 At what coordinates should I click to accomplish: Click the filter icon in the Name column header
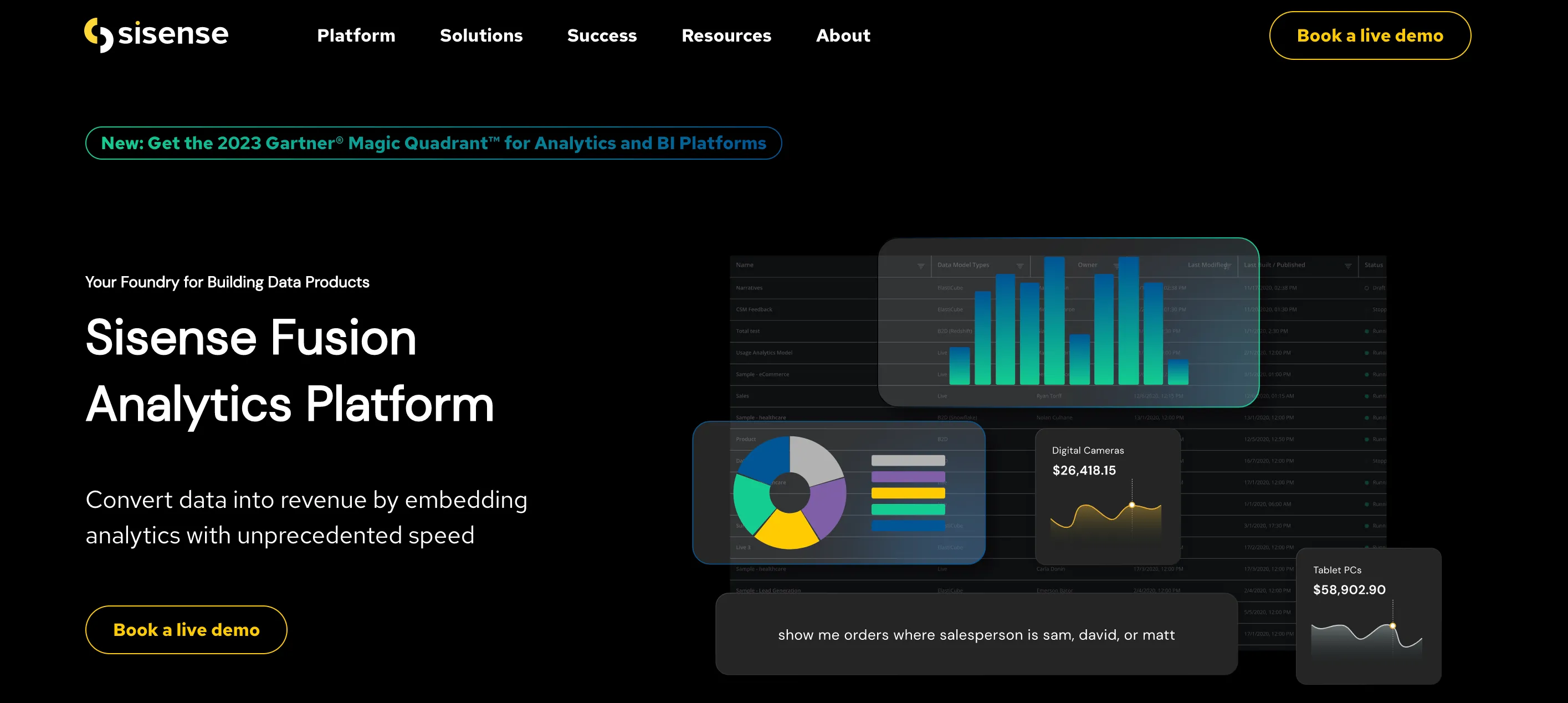point(920,266)
